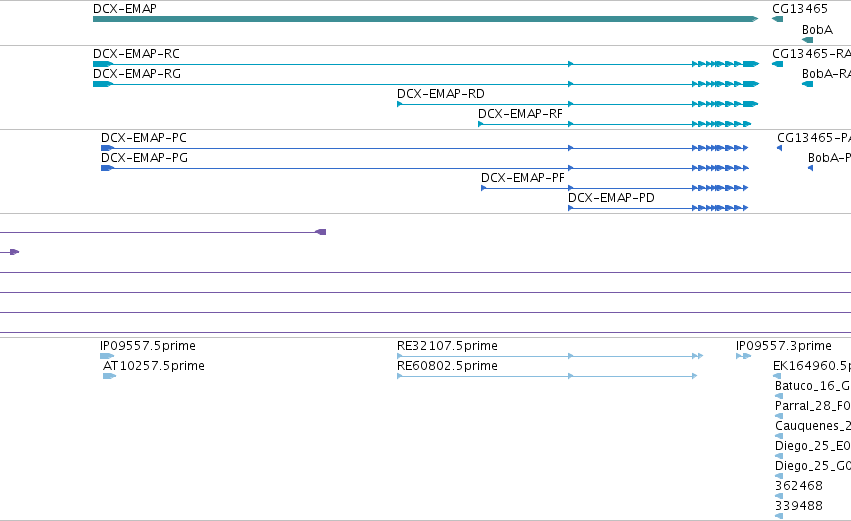Click the CG13465 gene label

click(800, 9)
